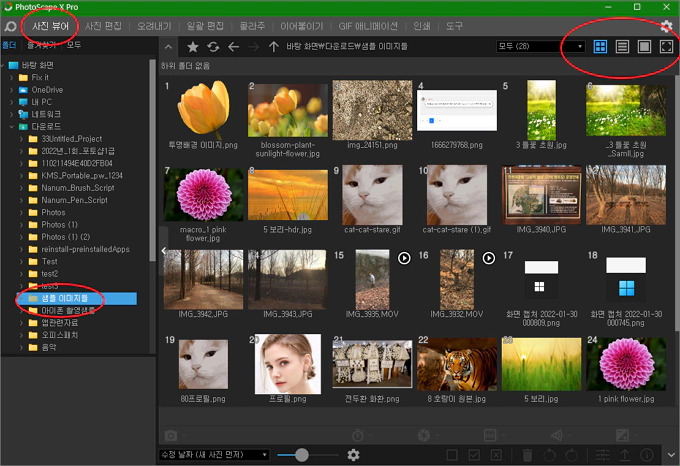Switch to the thumbnail grid view
680x466 pixels.
[600, 46]
